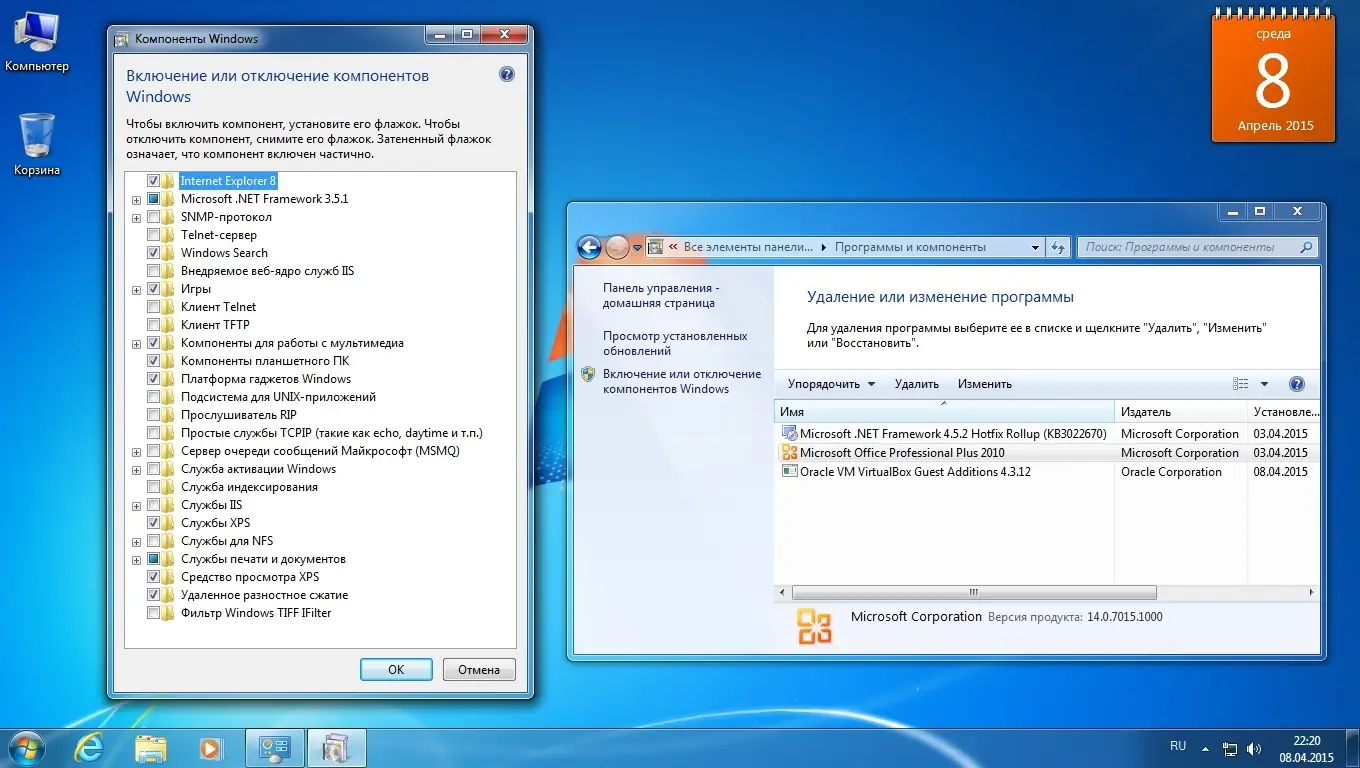Sort programs by the Установлено column header
This screenshot has width=1360, height=768.
click(x=1284, y=412)
